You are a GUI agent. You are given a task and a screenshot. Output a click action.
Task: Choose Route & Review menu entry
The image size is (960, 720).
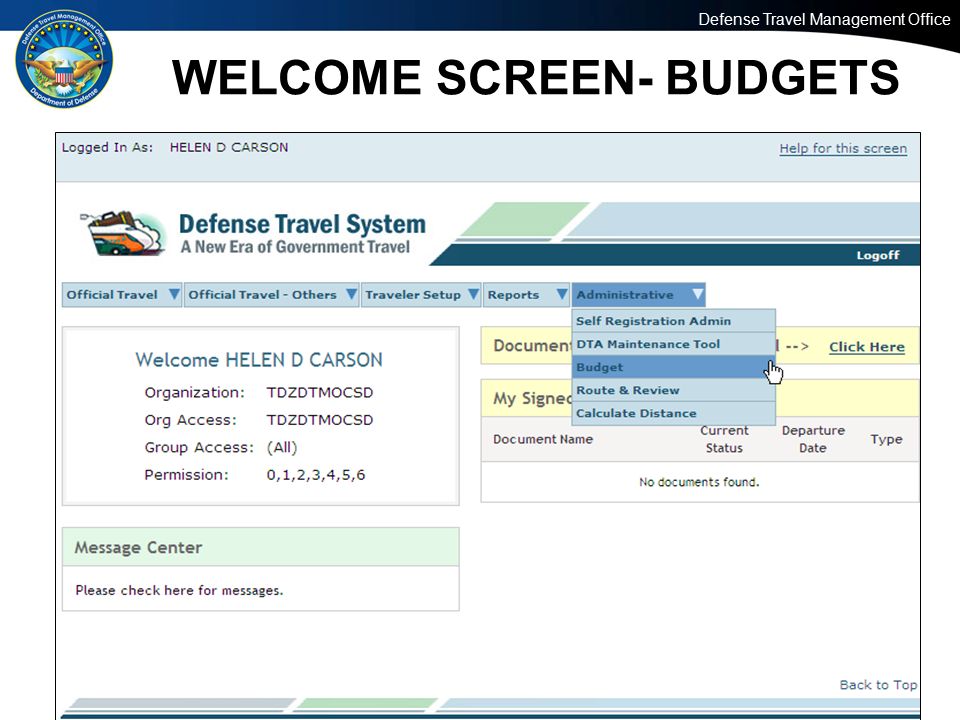(x=673, y=390)
